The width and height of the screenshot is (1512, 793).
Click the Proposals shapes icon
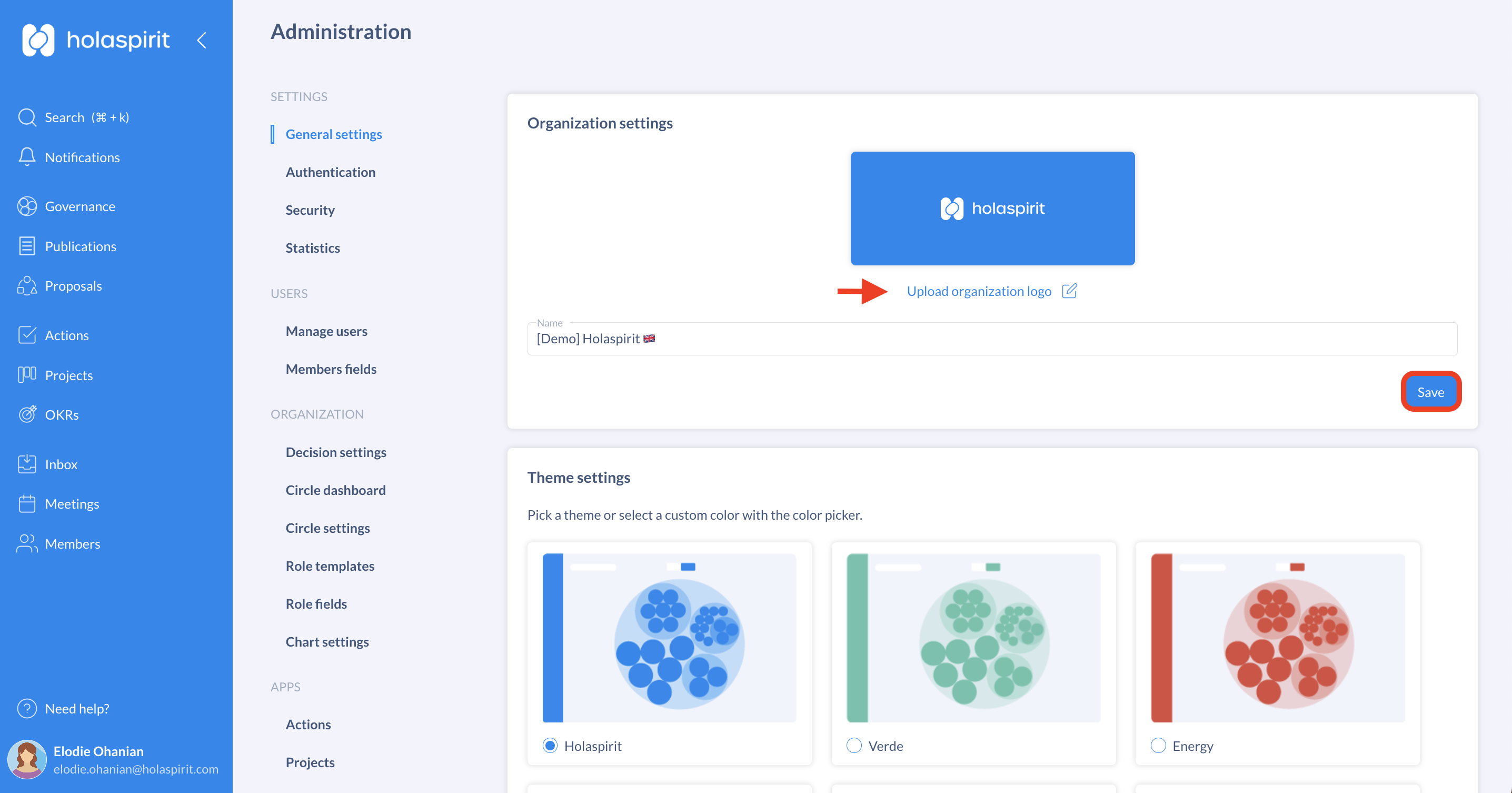click(x=27, y=285)
